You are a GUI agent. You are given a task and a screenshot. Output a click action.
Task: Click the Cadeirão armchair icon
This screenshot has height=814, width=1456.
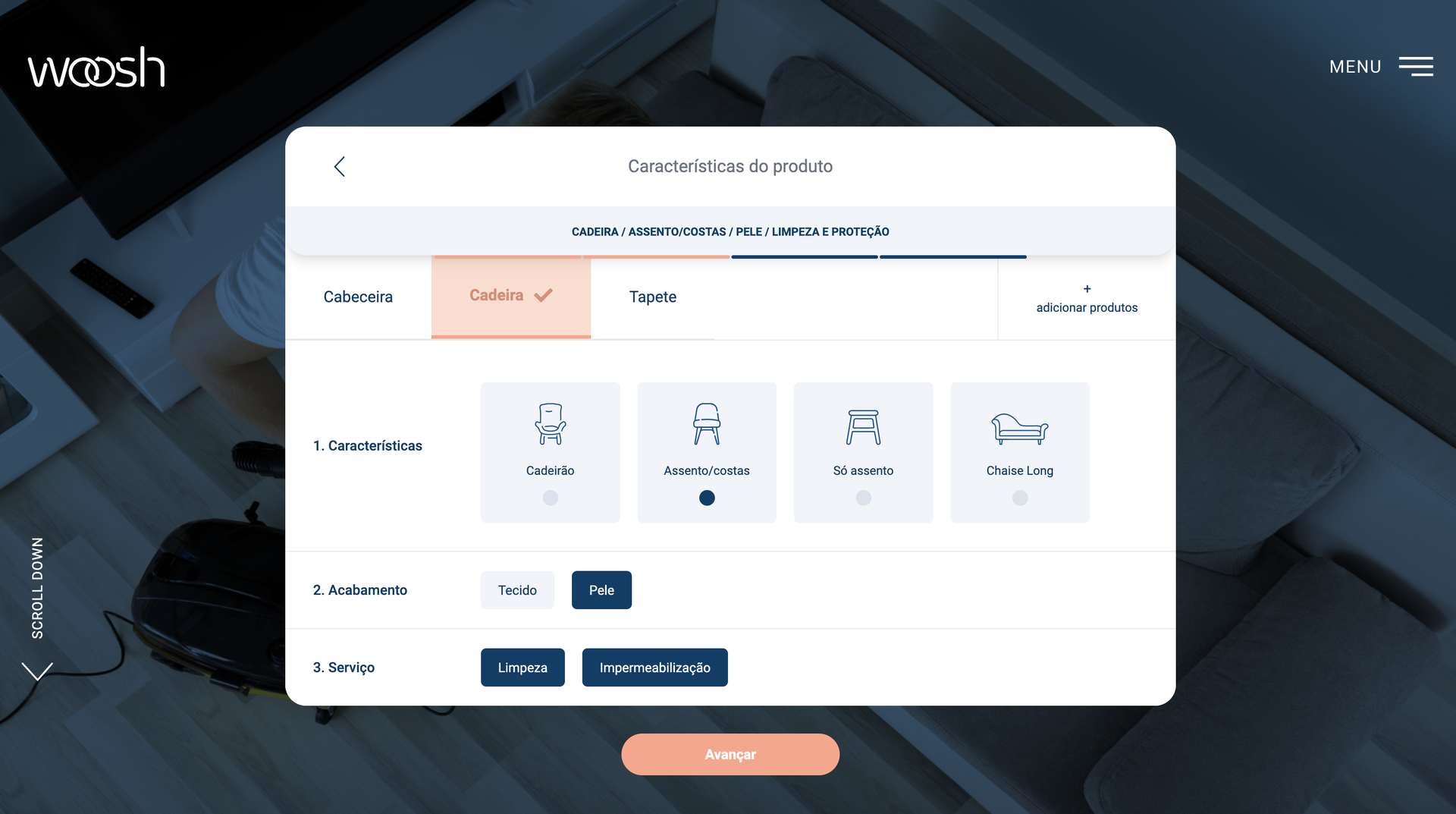(551, 423)
